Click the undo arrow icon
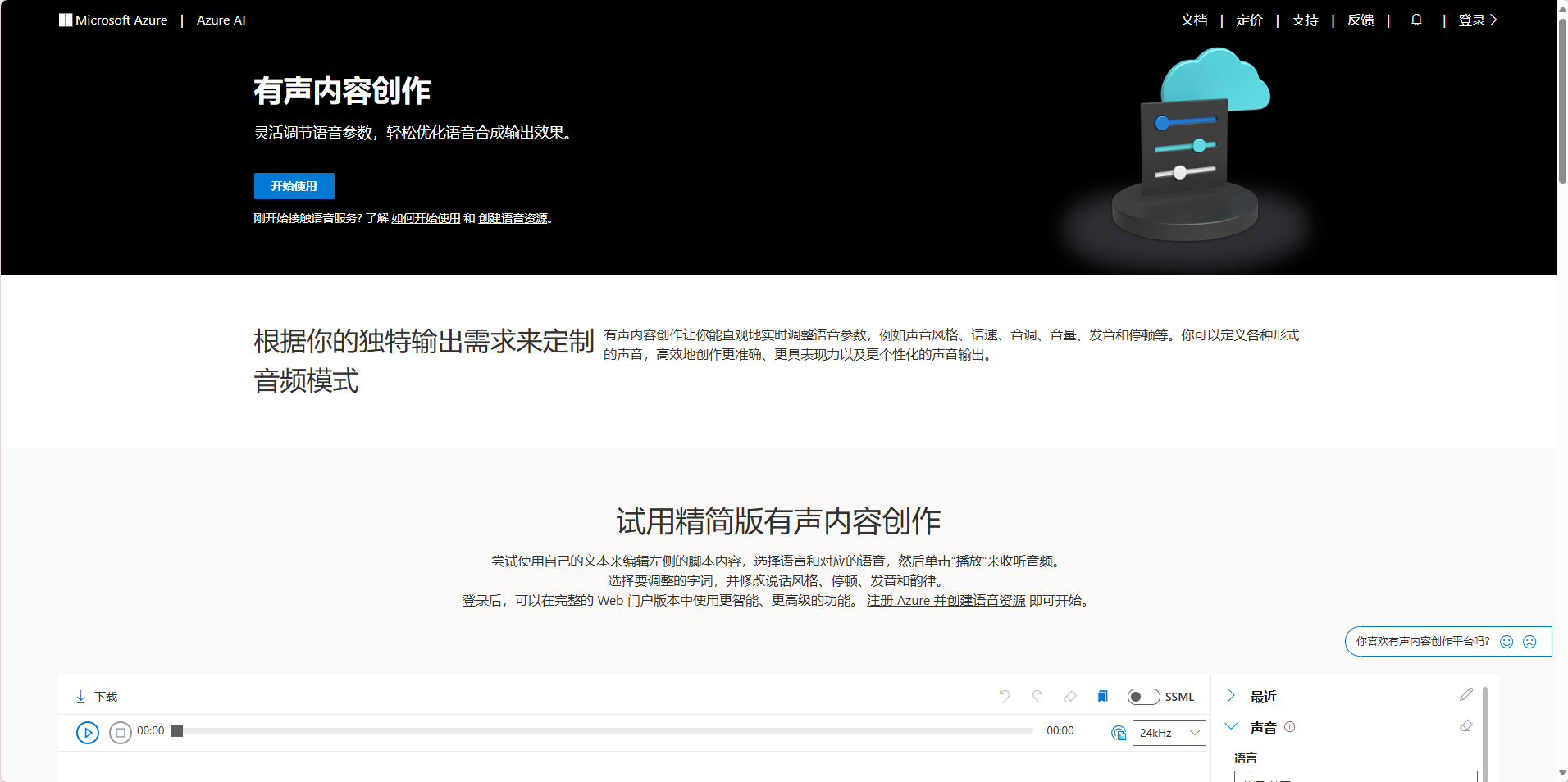Image resolution: width=1568 pixels, height=782 pixels. tap(1005, 696)
